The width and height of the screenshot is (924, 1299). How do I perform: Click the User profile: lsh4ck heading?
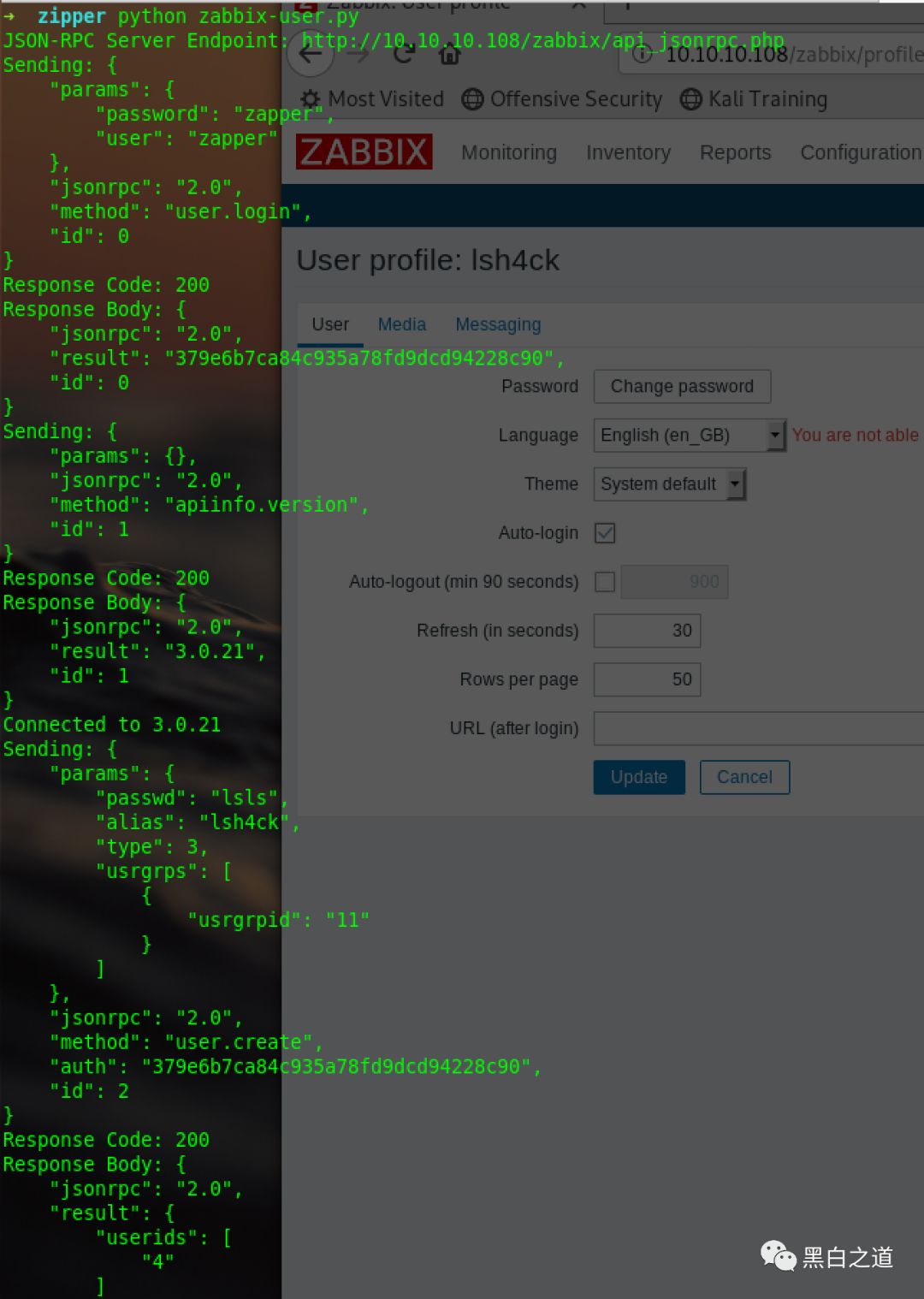tap(428, 260)
